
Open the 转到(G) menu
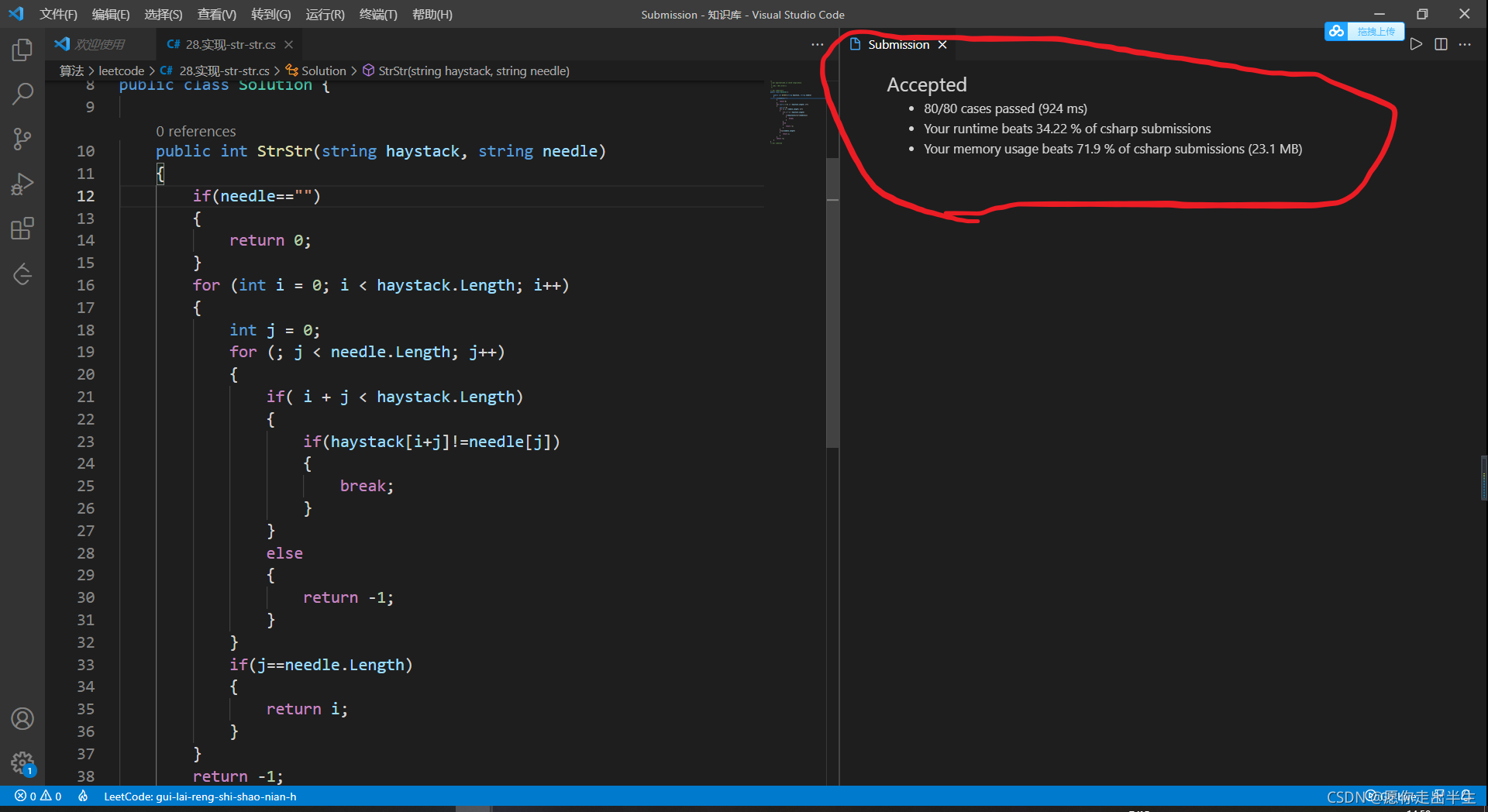[271, 14]
